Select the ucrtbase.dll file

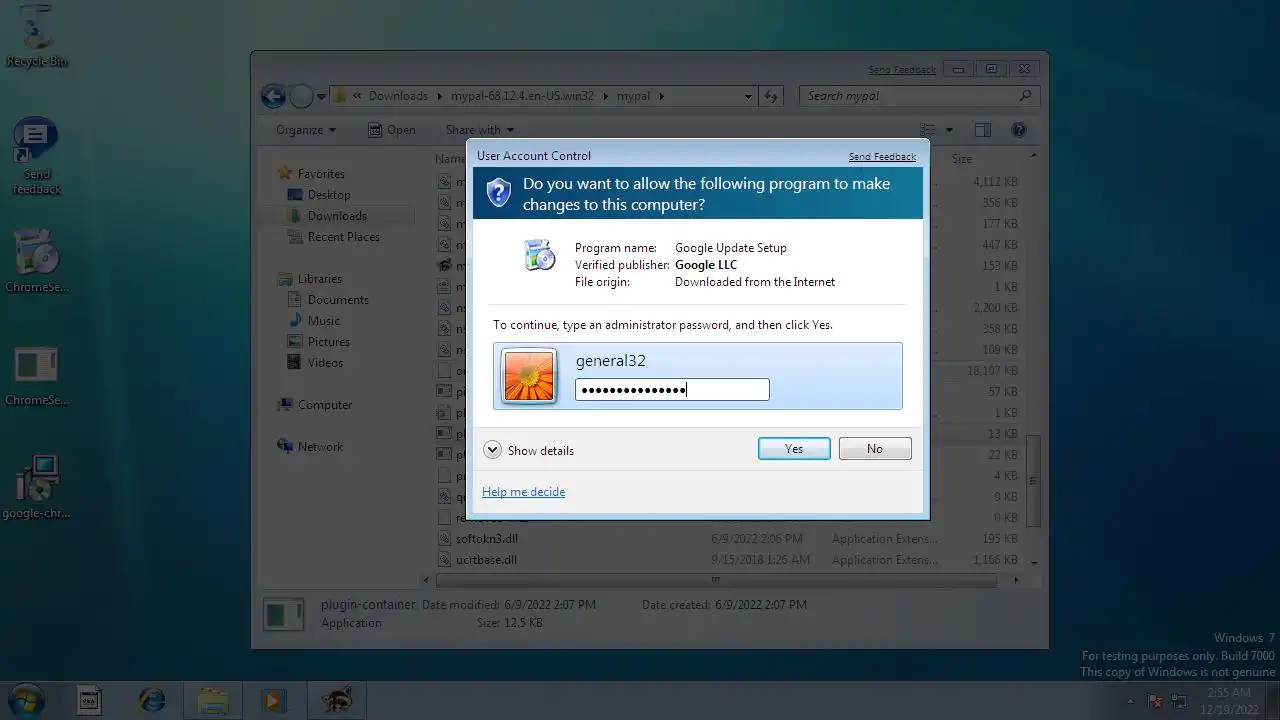486,560
